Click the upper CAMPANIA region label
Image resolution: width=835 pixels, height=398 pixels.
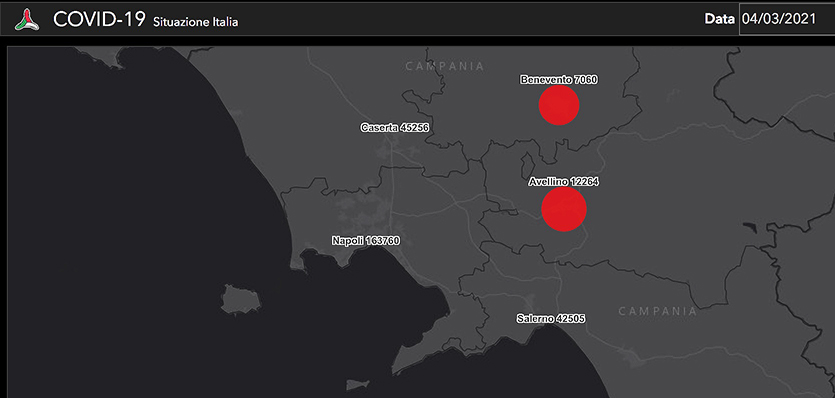pyautogui.click(x=445, y=67)
